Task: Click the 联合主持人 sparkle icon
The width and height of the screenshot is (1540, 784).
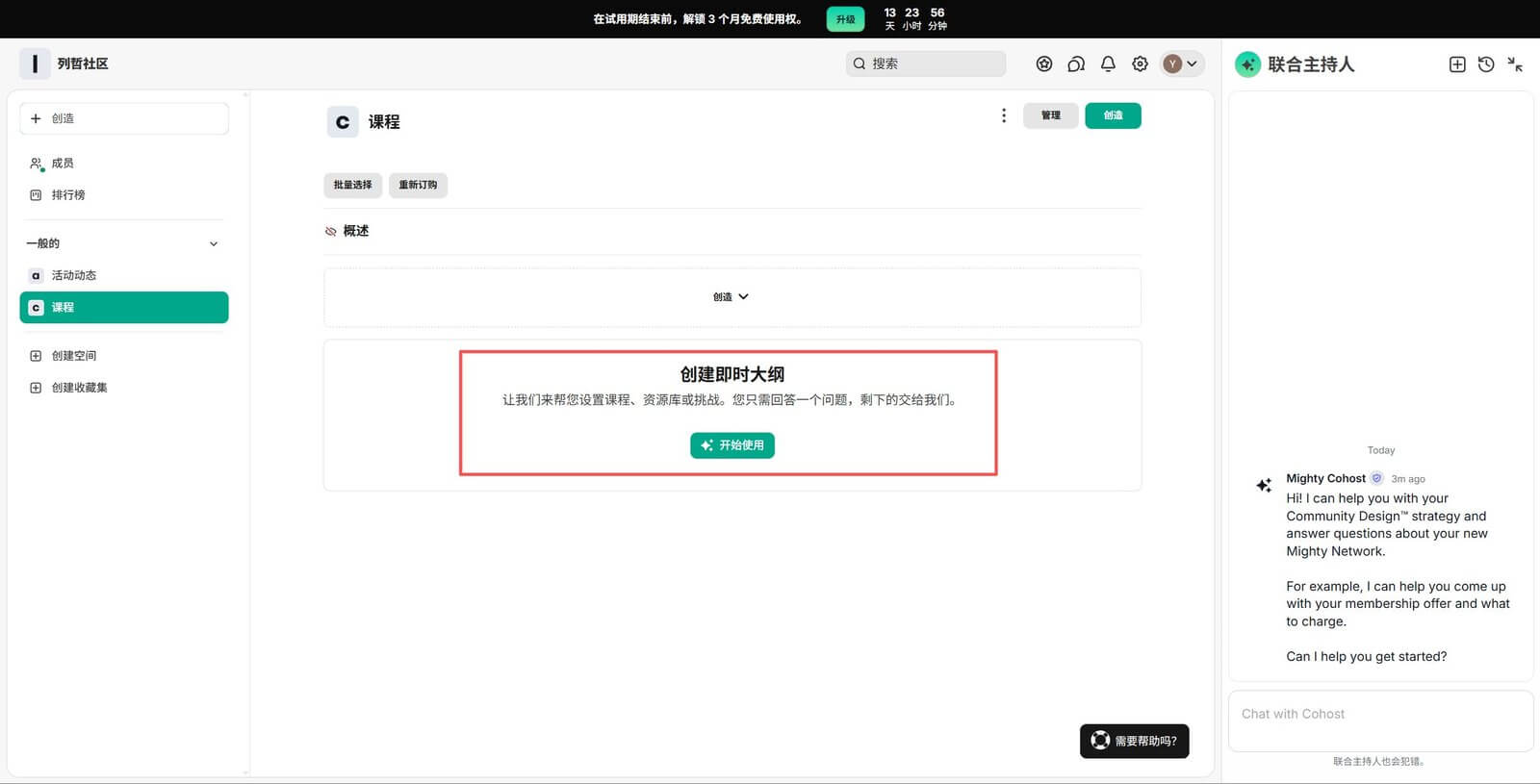Action: [1248, 64]
